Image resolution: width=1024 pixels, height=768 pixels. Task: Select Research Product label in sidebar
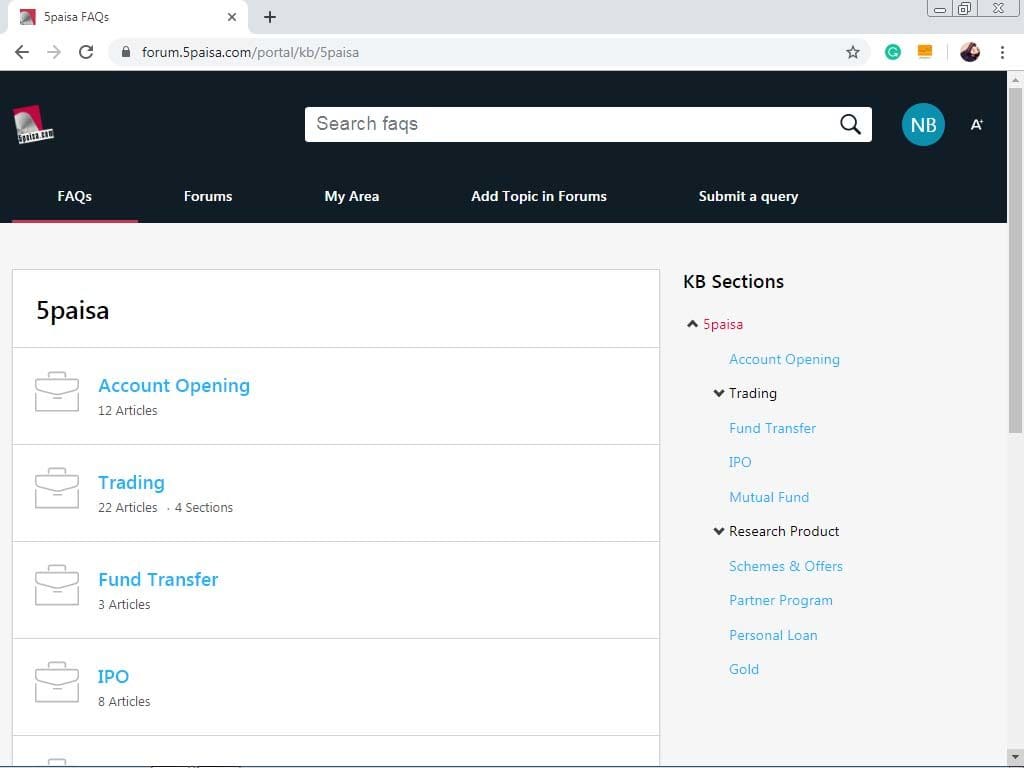[x=784, y=531]
